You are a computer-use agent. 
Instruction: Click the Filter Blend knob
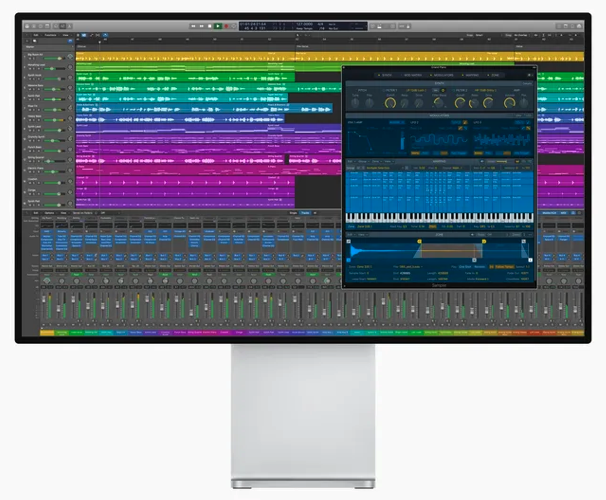point(439,103)
